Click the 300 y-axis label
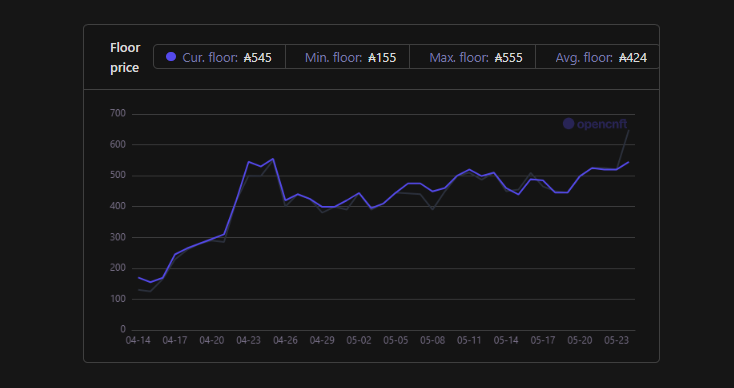 pyautogui.click(x=117, y=237)
